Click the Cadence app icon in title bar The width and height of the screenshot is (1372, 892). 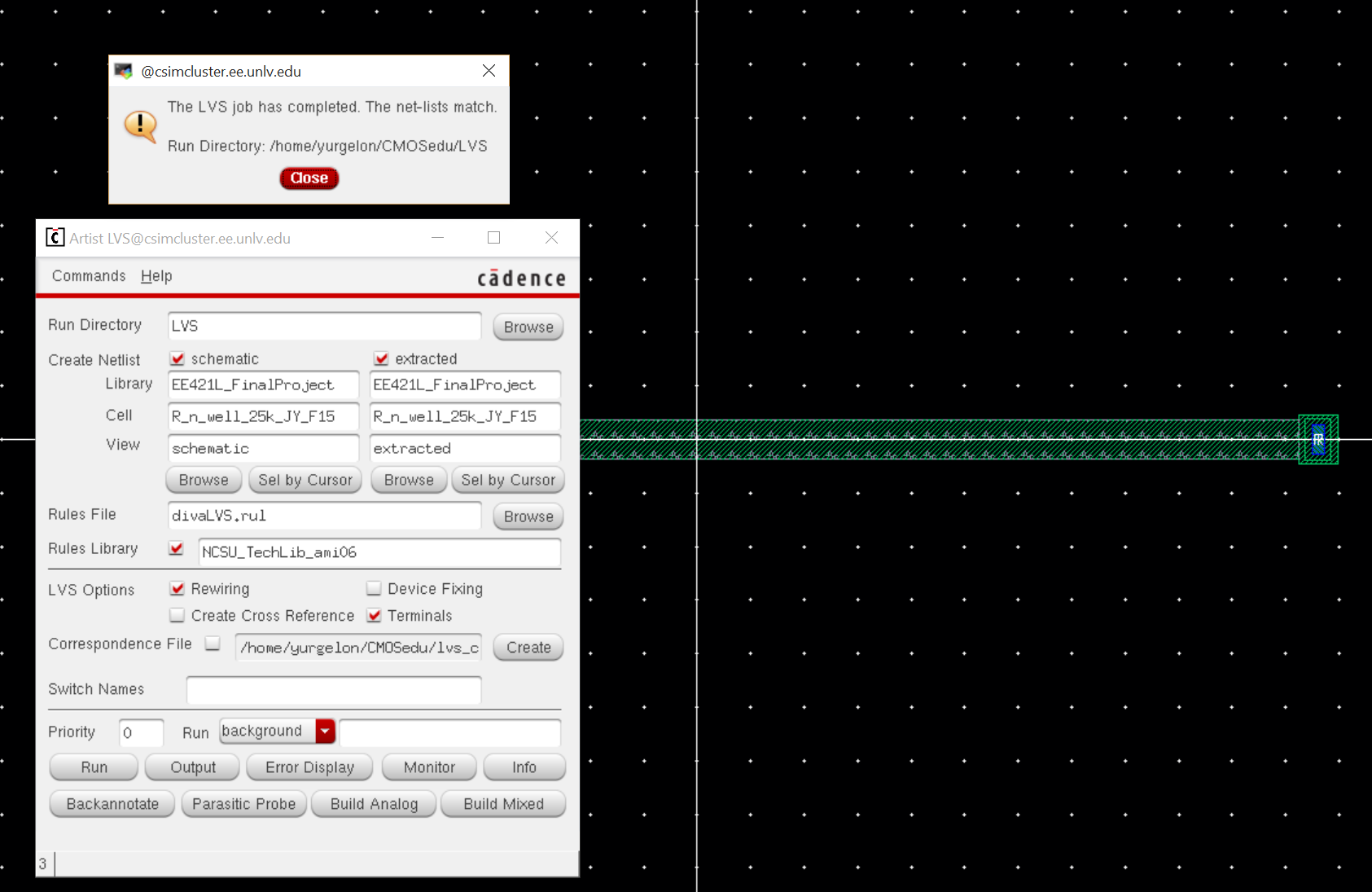point(55,237)
